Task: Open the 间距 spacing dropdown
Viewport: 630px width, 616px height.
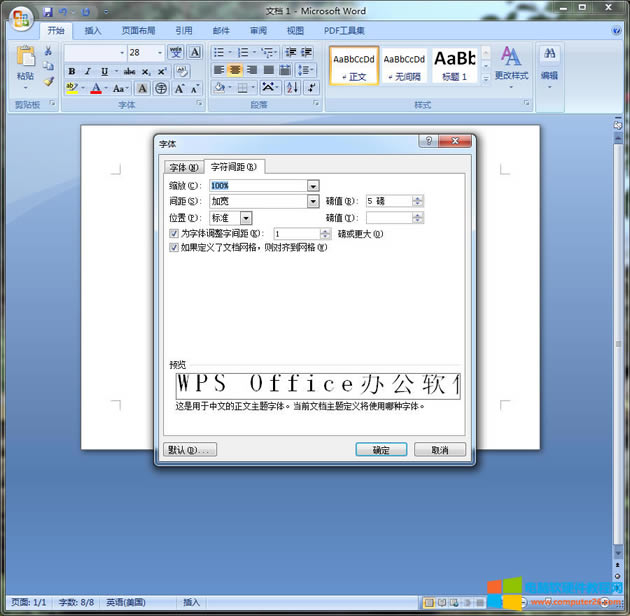Action: click(313, 201)
